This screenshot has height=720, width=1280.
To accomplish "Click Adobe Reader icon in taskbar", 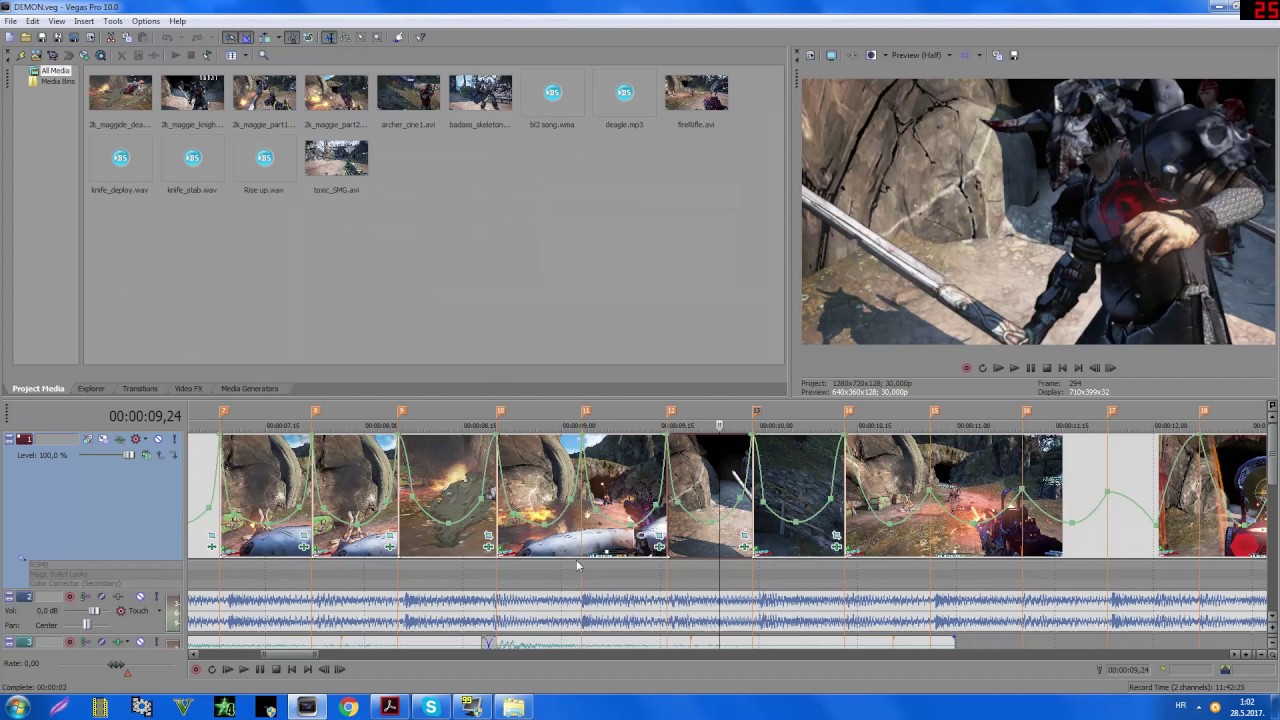I will coord(389,707).
